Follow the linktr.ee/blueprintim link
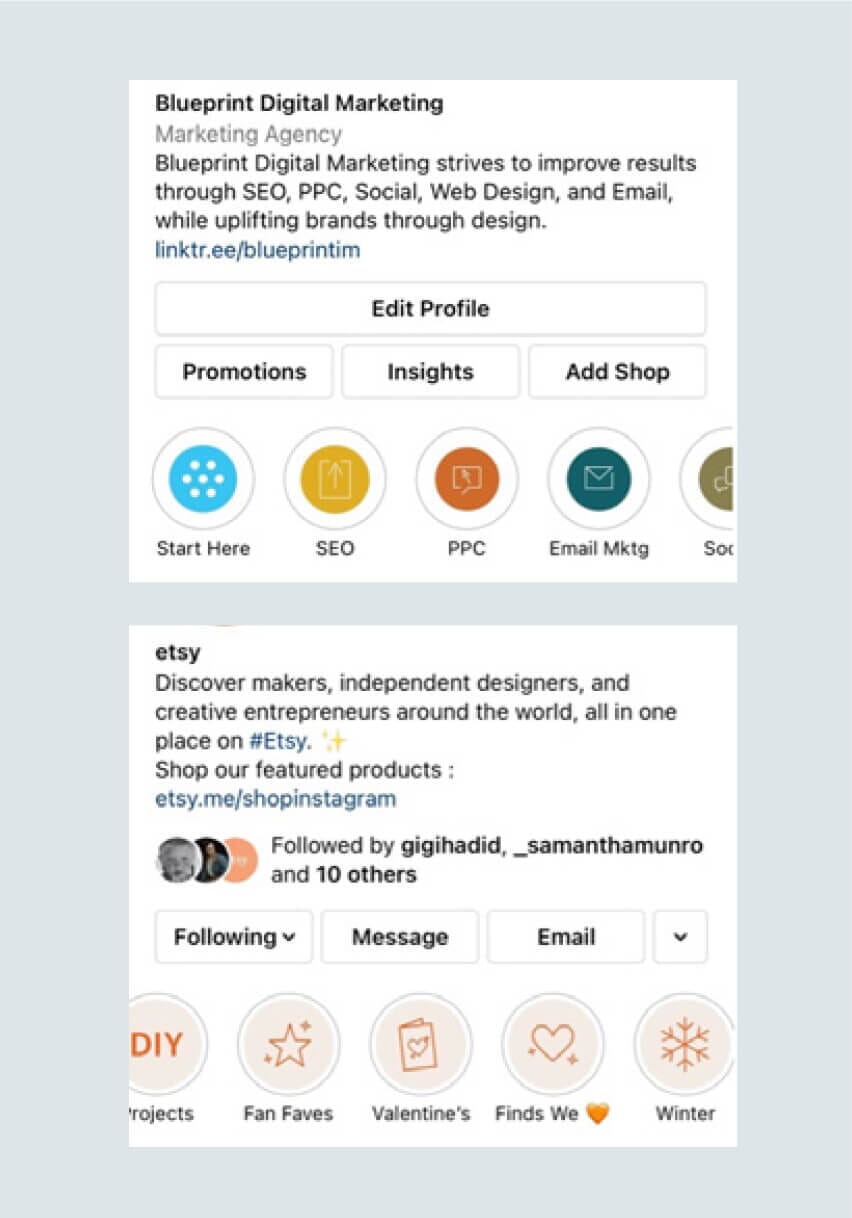852x1218 pixels. (258, 250)
